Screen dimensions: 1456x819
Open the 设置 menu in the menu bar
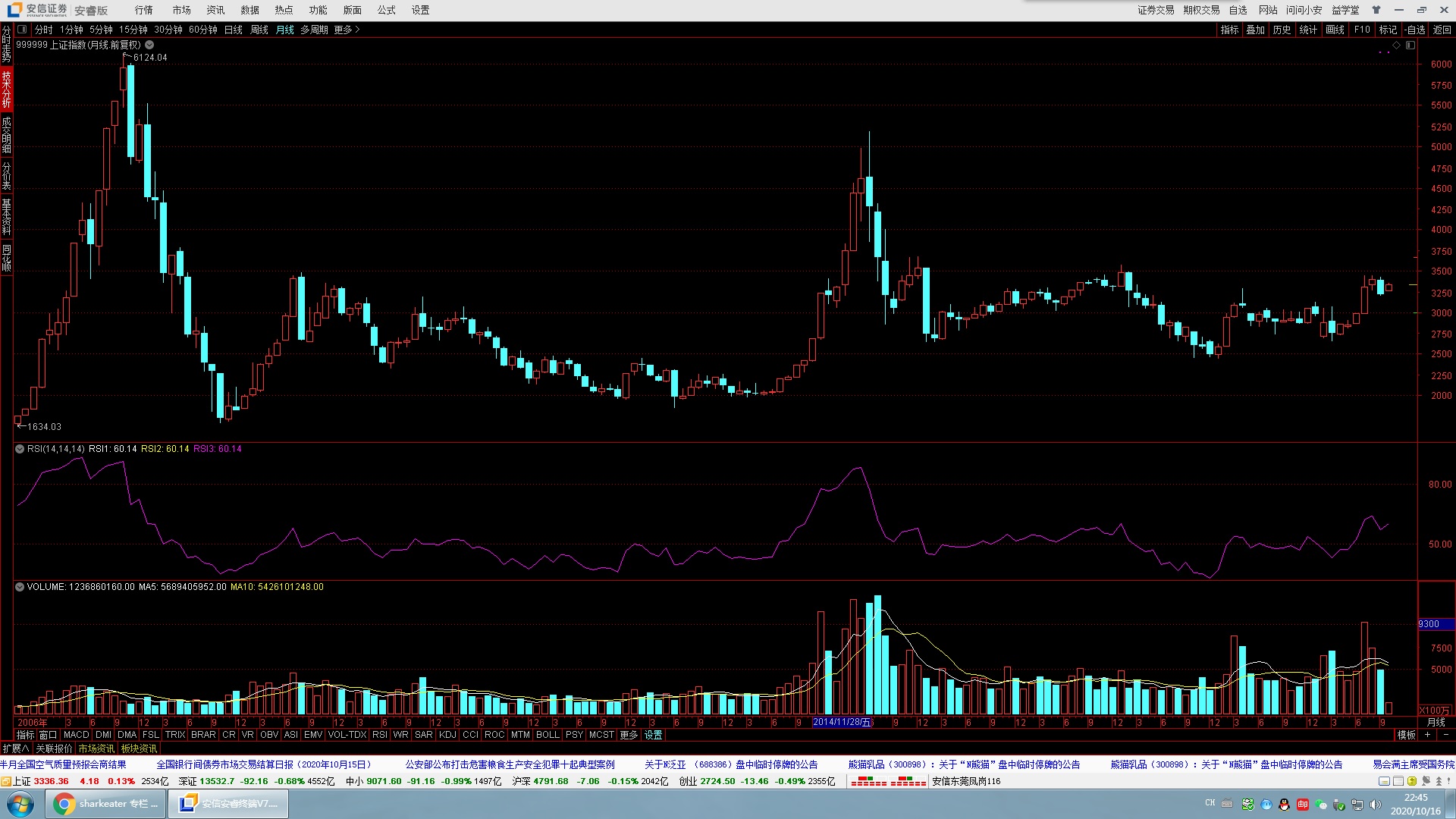pyautogui.click(x=420, y=10)
